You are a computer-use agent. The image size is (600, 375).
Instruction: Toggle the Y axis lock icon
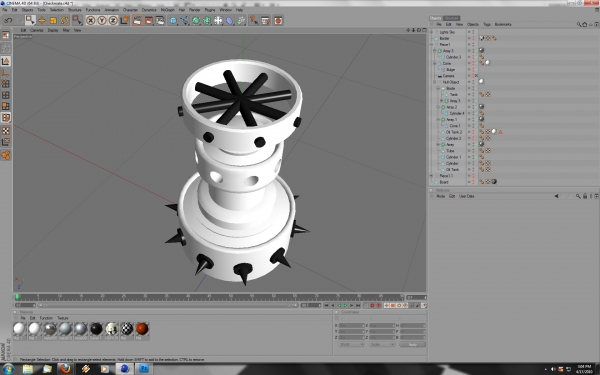coord(101,20)
